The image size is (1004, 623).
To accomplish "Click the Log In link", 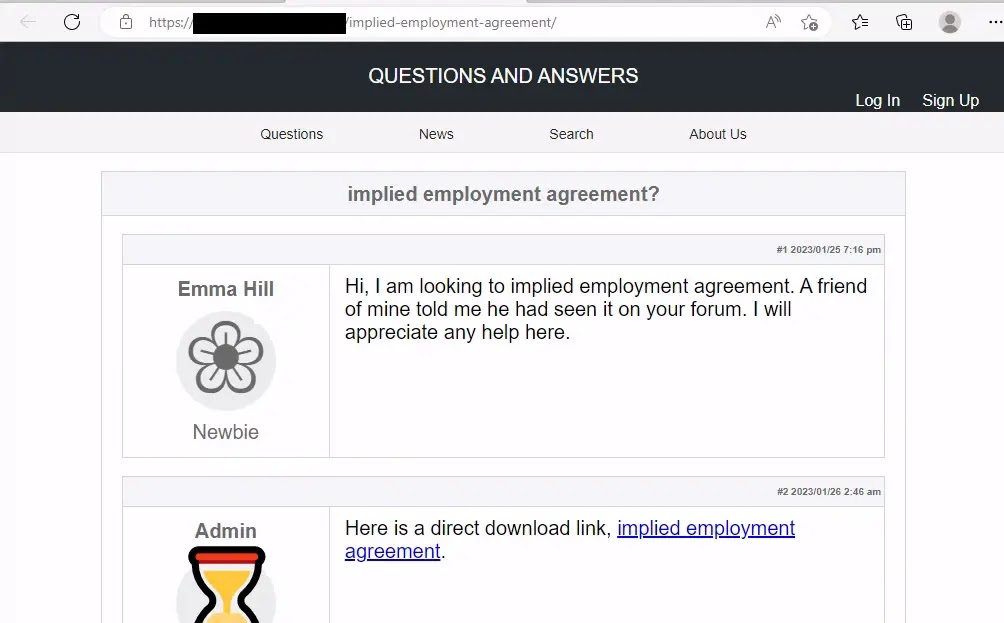I will (877, 100).
